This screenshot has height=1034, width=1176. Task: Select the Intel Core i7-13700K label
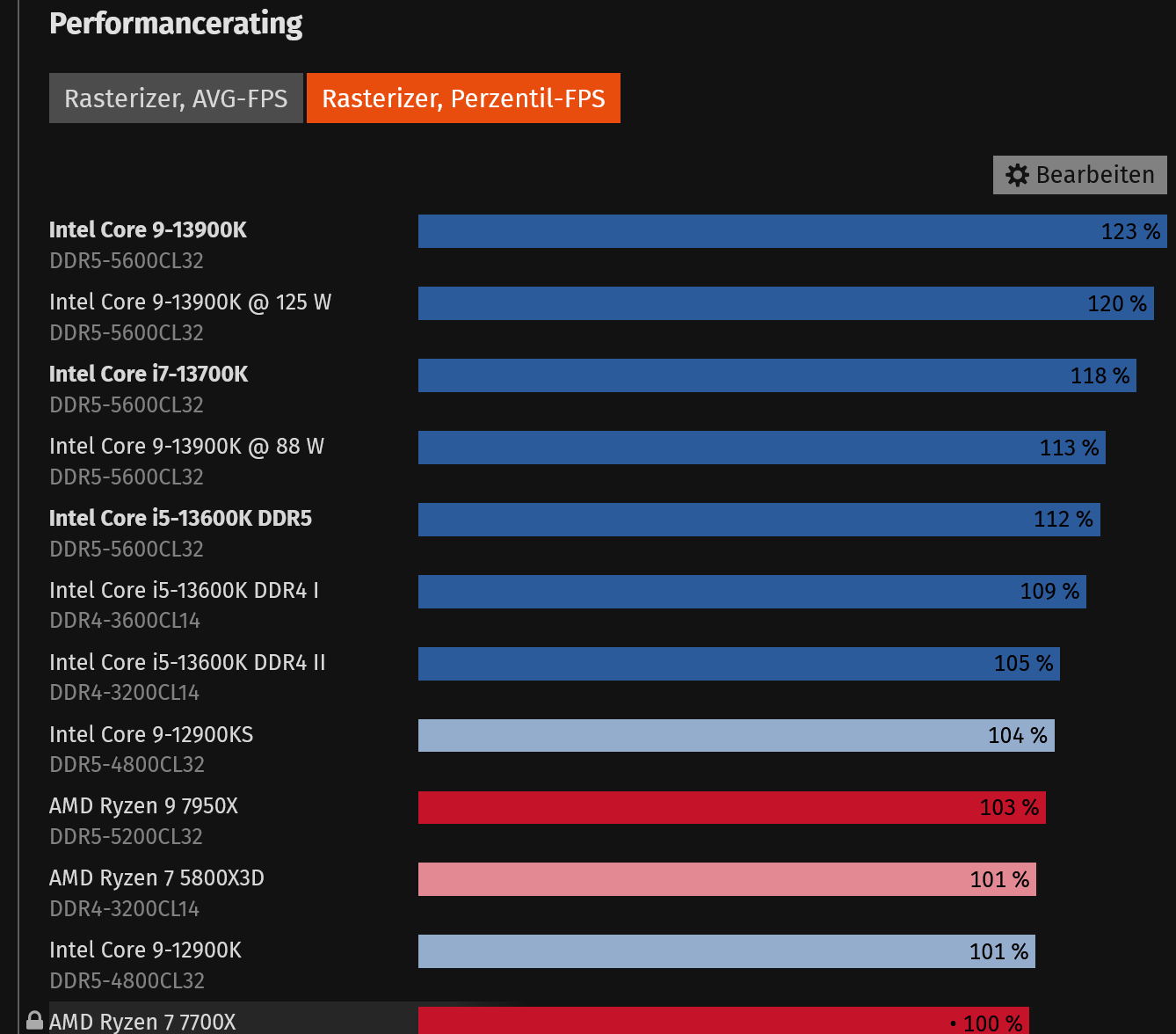click(x=149, y=374)
